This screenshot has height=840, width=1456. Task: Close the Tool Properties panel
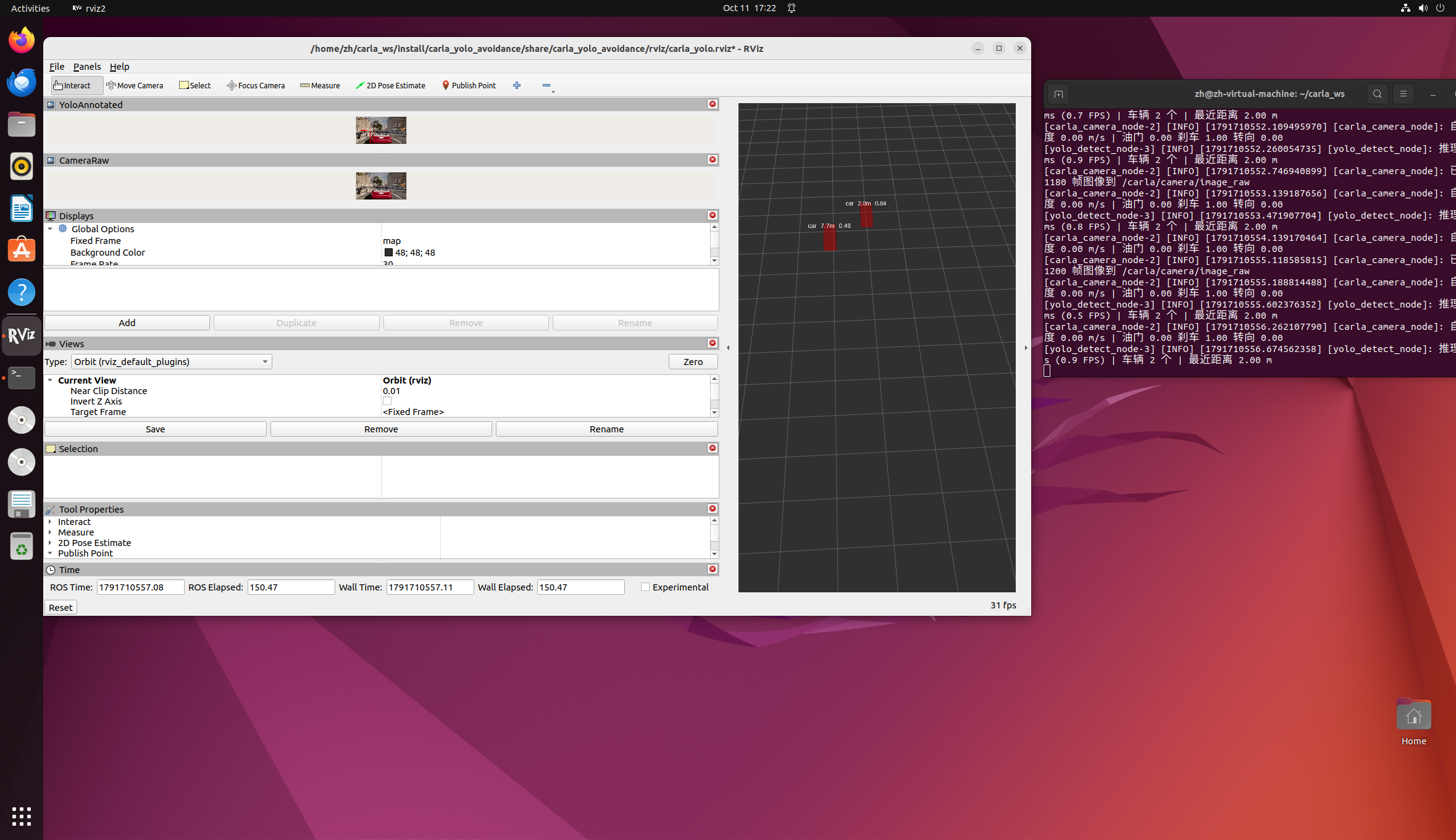(713, 508)
